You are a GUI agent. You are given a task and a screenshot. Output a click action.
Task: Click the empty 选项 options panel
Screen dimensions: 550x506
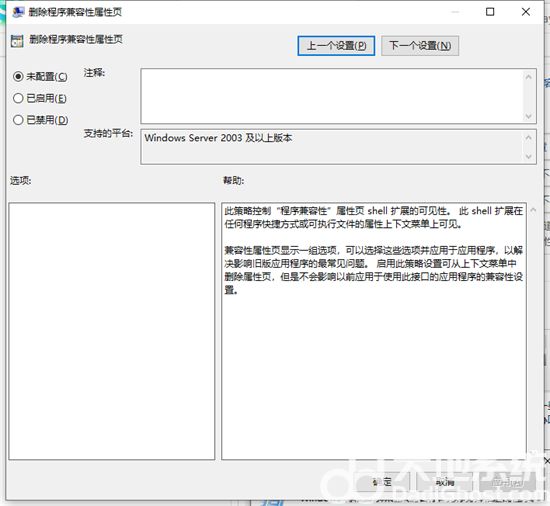tap(112, 331)
